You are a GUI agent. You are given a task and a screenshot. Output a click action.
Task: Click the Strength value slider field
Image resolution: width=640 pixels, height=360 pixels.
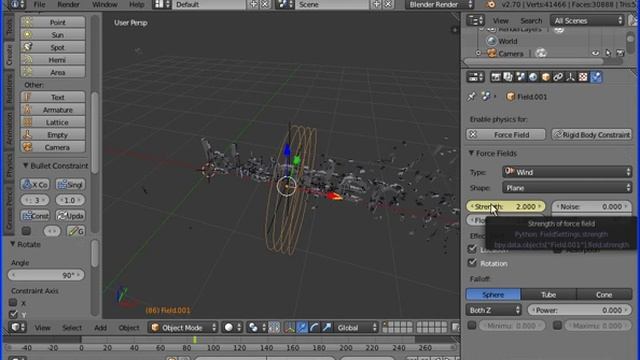(505, 207)
